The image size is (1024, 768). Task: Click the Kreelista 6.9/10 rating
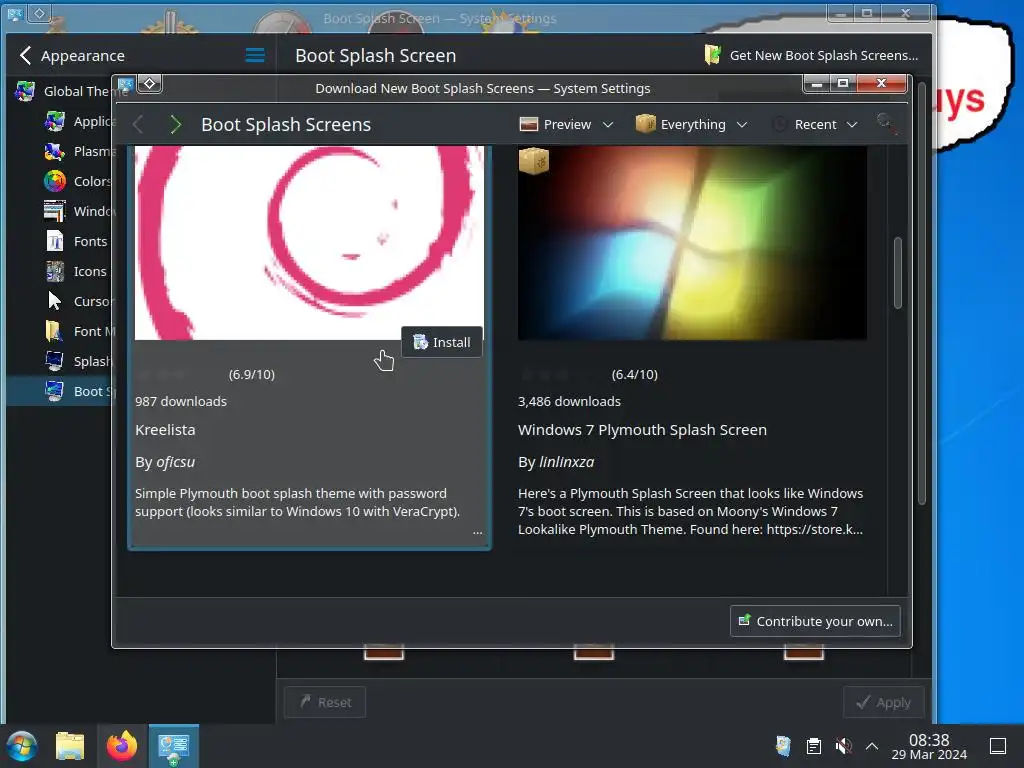click(251, 374)
